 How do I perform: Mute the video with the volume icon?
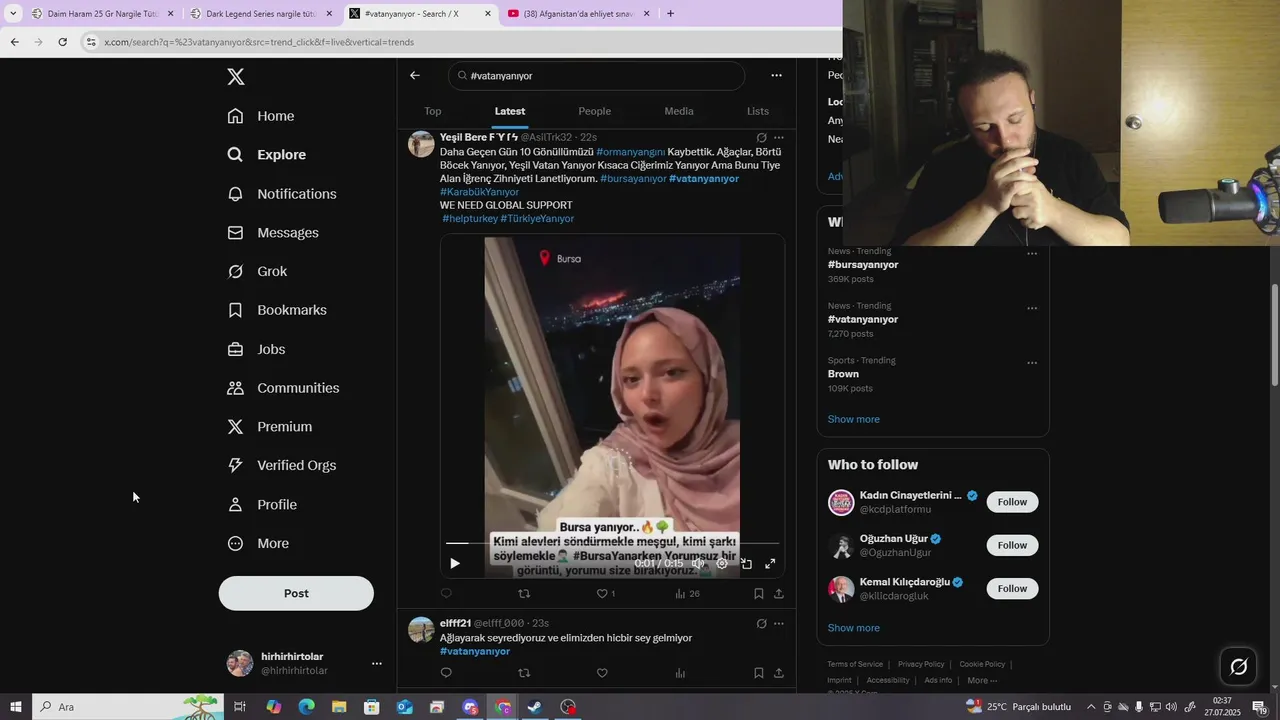(x=698, y=564)
